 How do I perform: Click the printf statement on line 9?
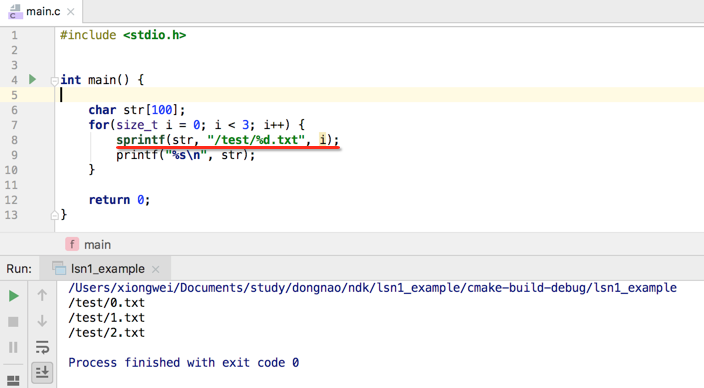pyautogui.click(x=185, y=155)
